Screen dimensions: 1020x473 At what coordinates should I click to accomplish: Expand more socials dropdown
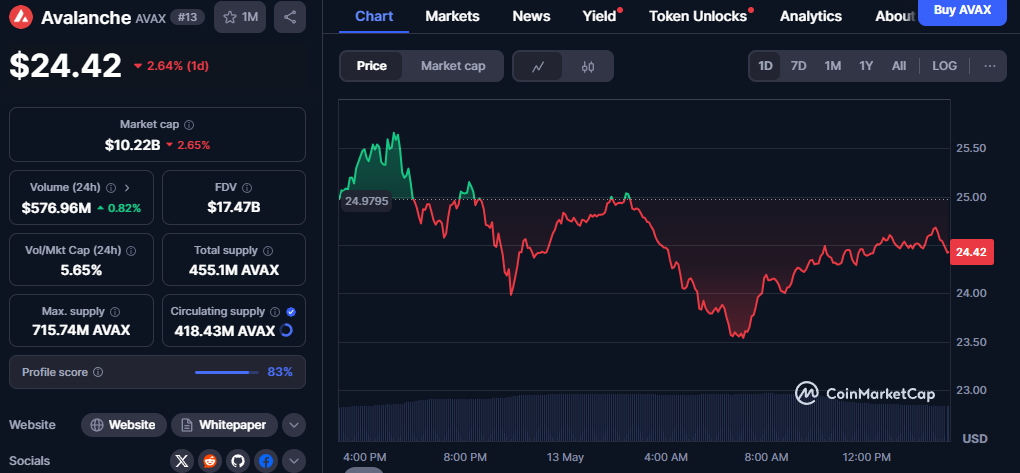293,461
